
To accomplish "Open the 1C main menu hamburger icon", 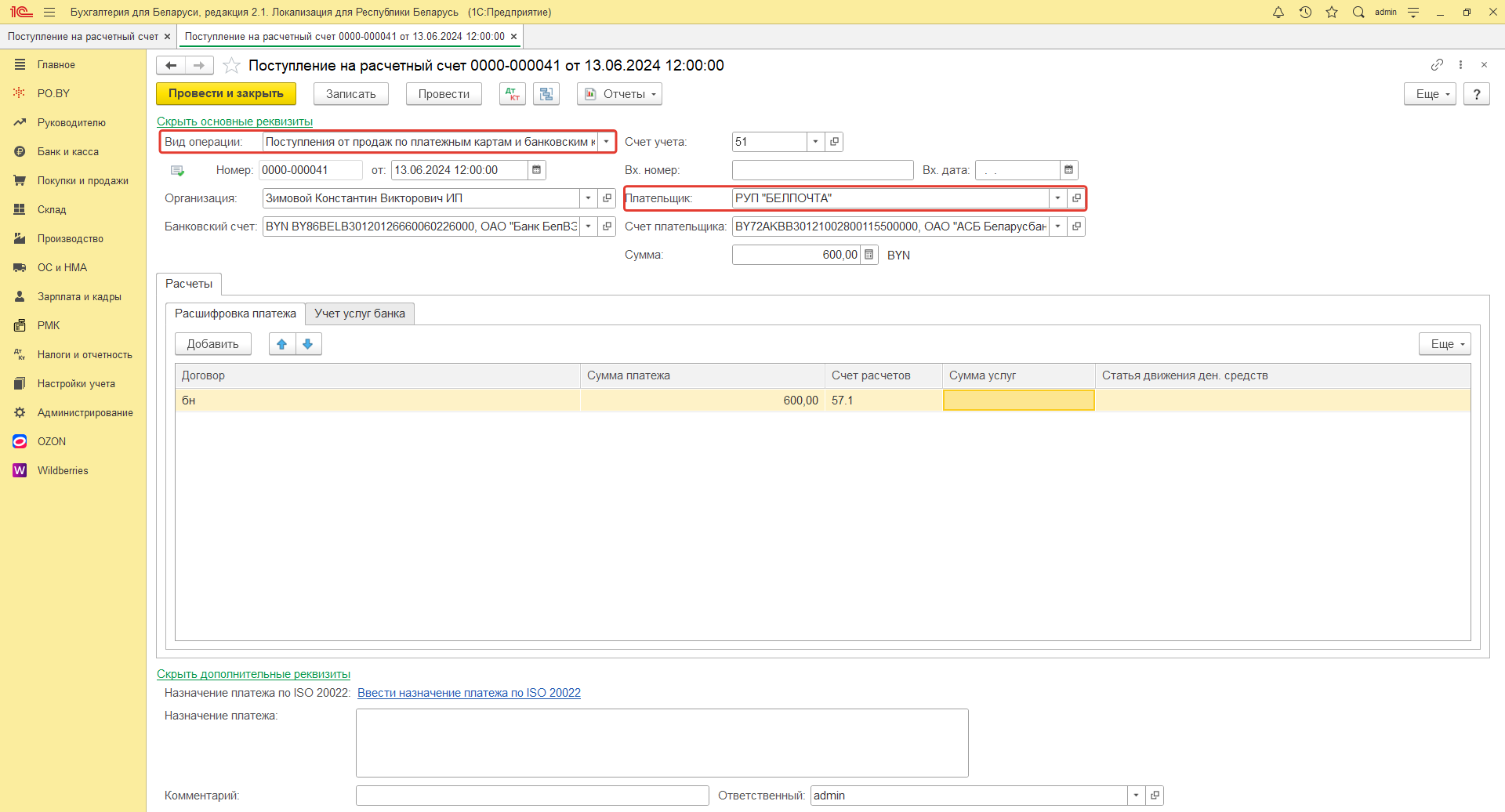I will [49, 12].
